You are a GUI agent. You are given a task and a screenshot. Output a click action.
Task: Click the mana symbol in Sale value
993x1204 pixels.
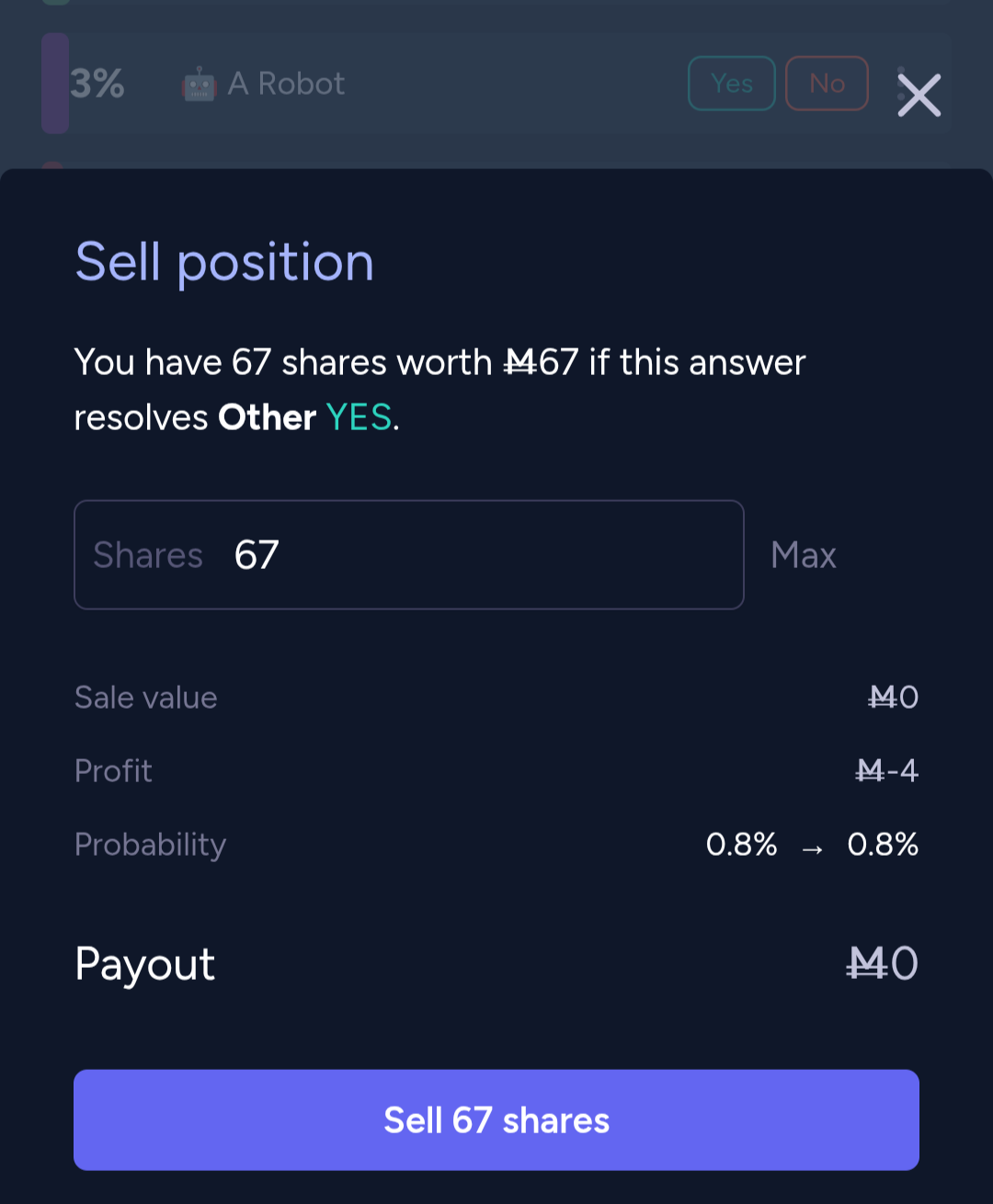[x=883, y=698]
